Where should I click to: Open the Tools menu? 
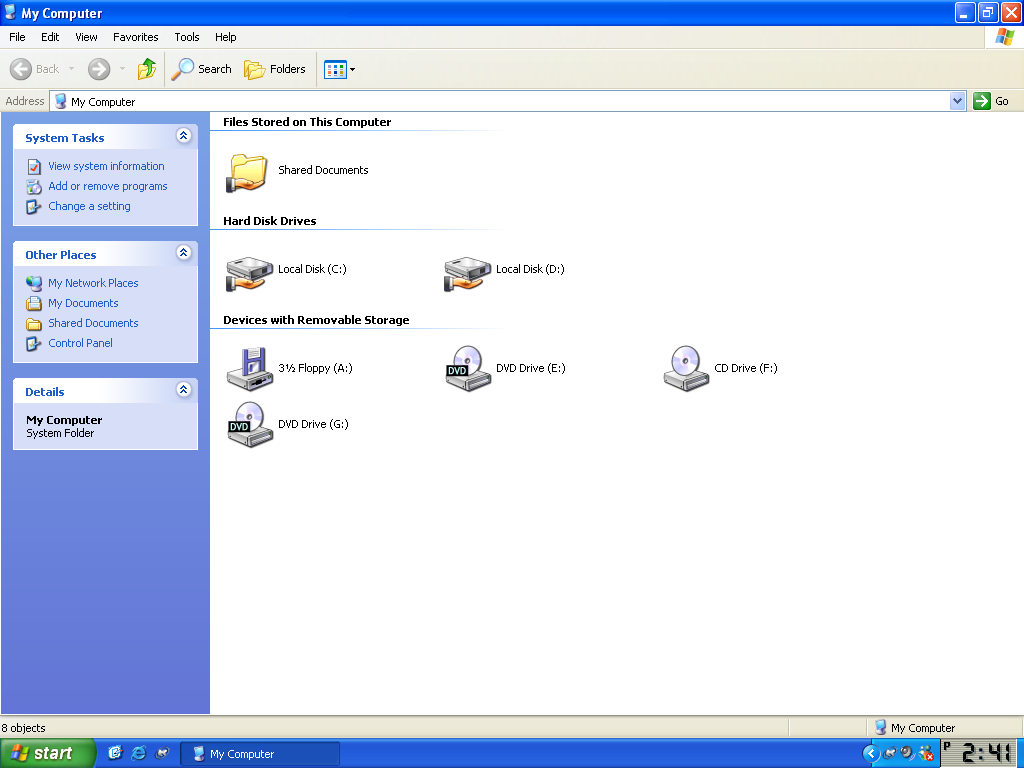click(187, 37)
